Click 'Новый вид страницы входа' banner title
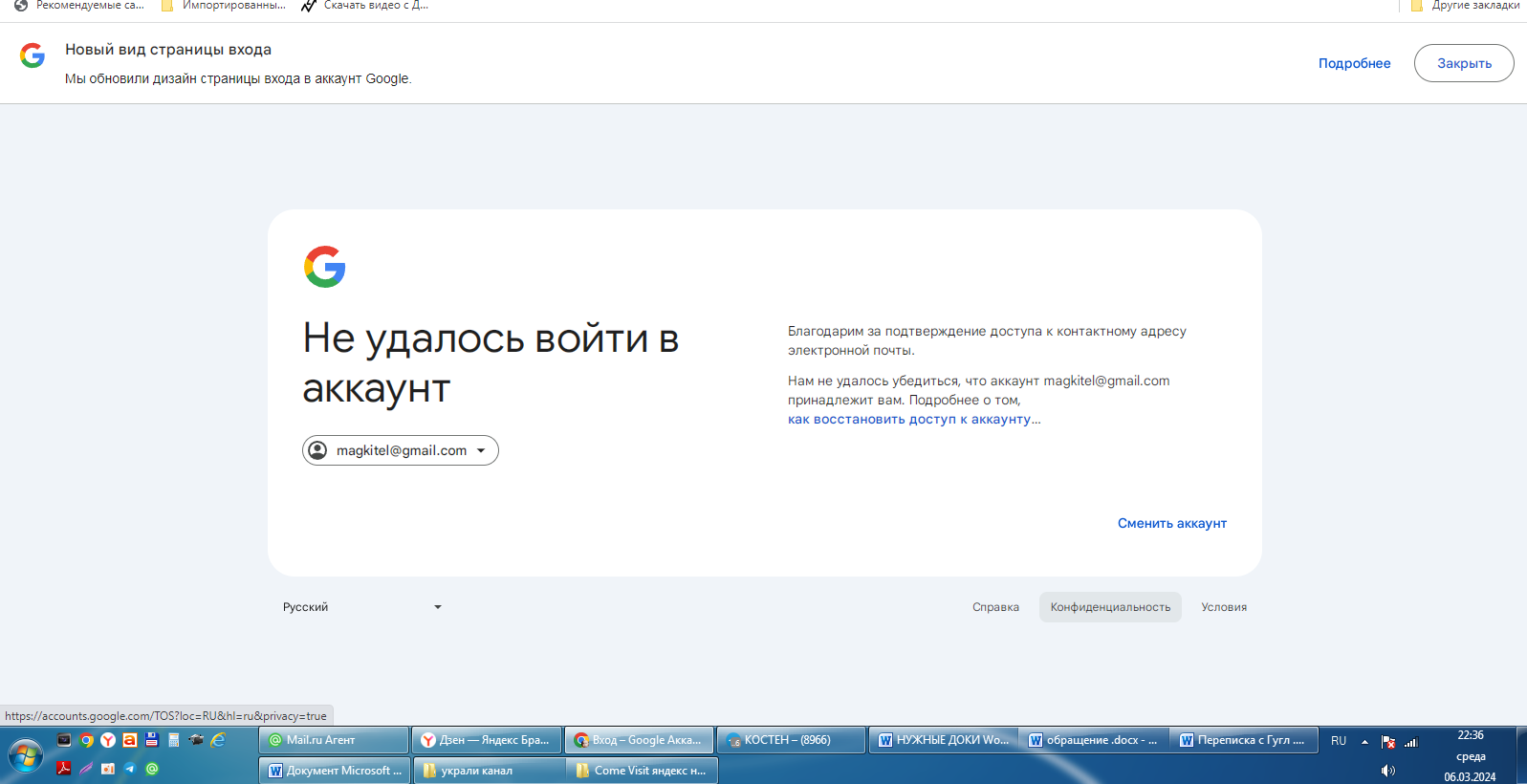The width and height of the screenshot is (1527, 784). click(168, 50)
